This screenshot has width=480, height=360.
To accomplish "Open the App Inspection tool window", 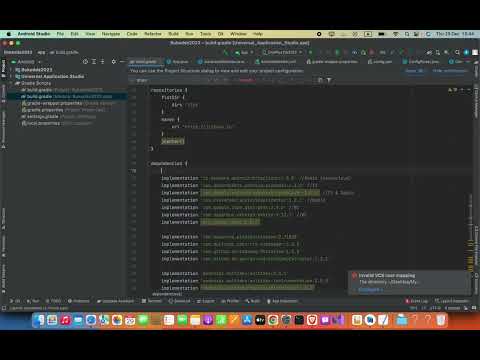I will (282, 301).
